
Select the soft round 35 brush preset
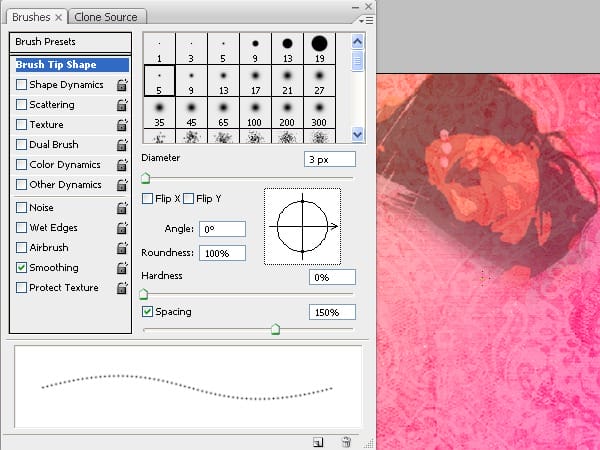tap(159, 113)
